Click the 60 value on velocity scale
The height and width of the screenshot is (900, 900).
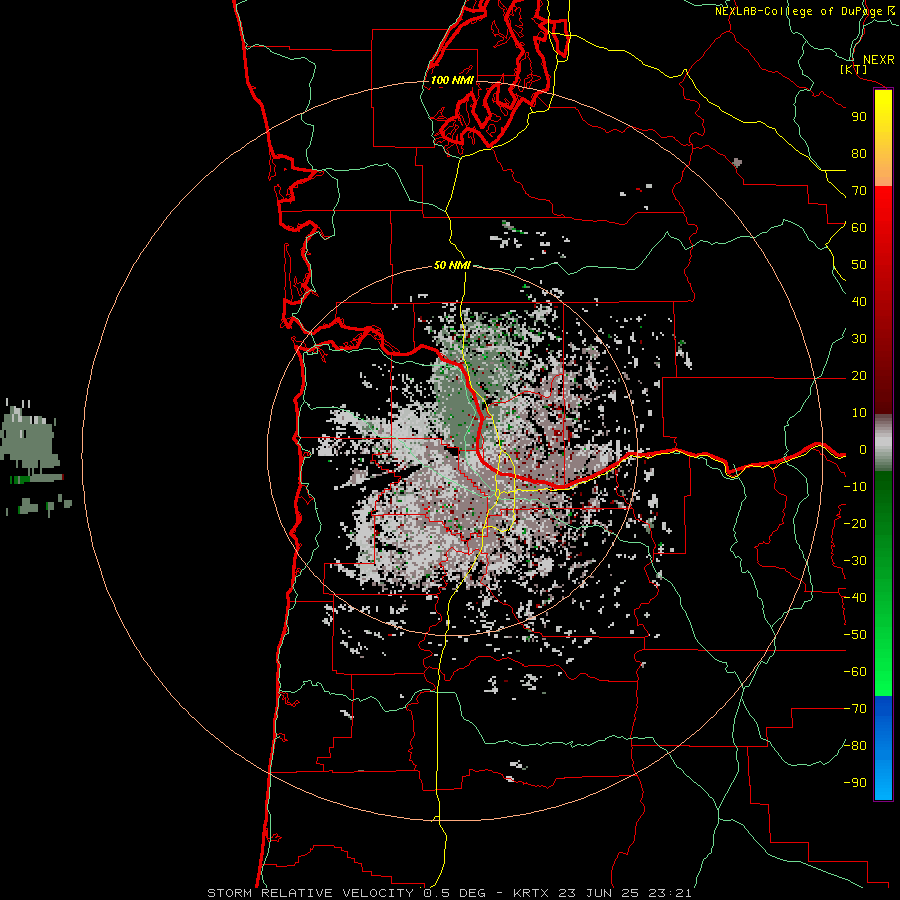coord(859,227)
